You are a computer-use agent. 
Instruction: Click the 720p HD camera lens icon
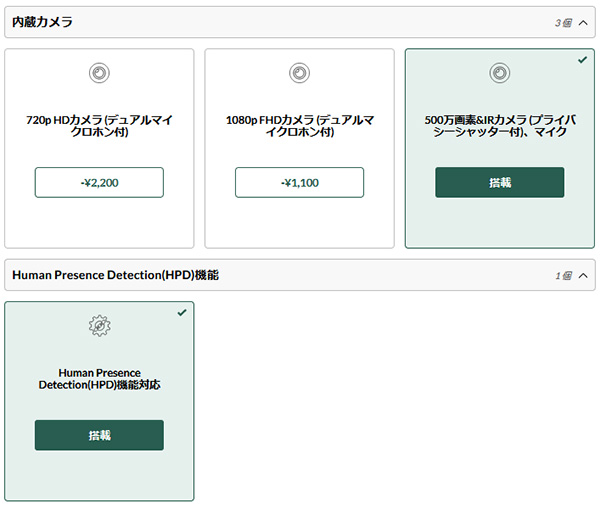point(99,73)
